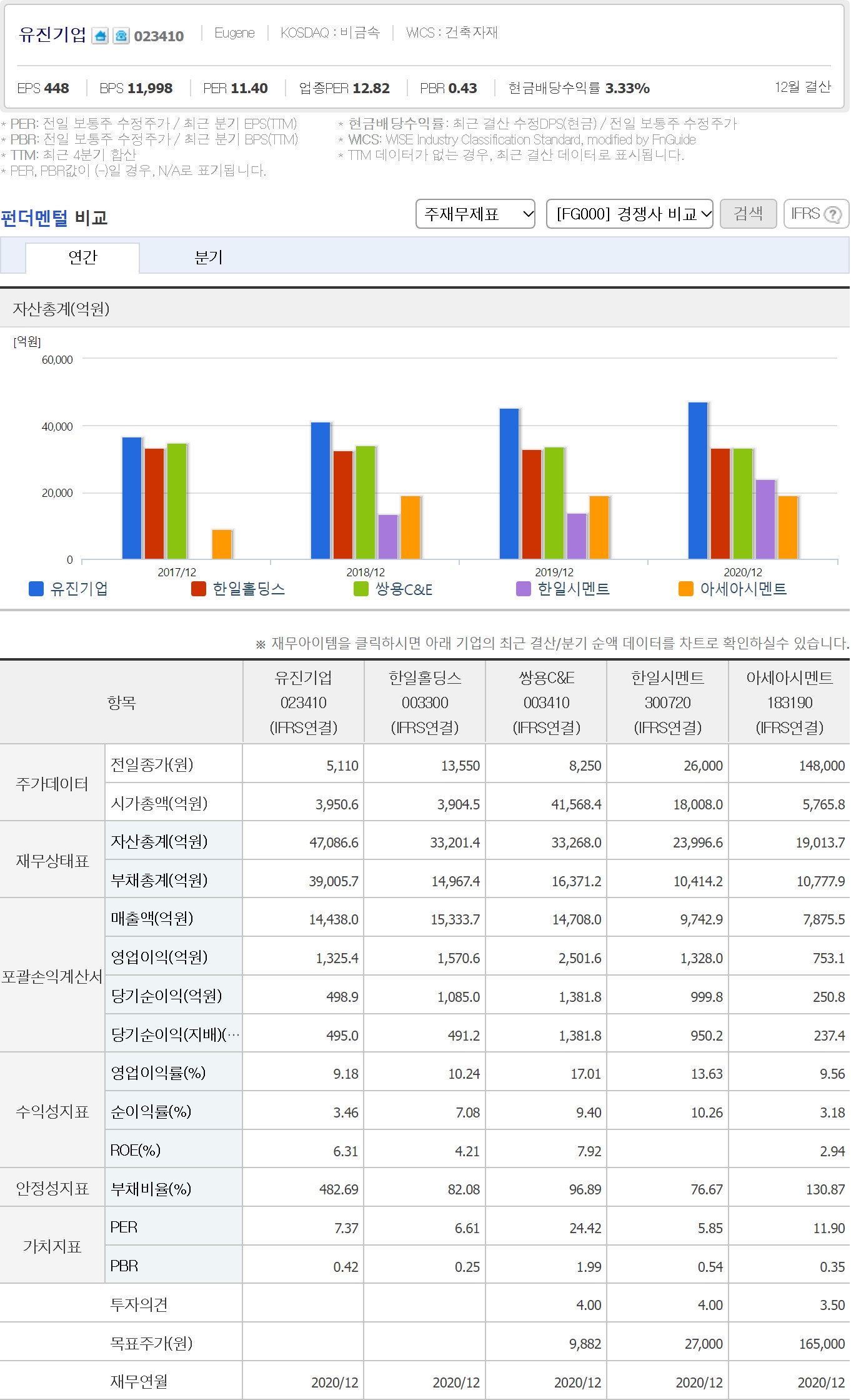Viewport: 851px width, 1400px height.
Task: Switch to the 분기 tab
Action: tap(209, 257)
